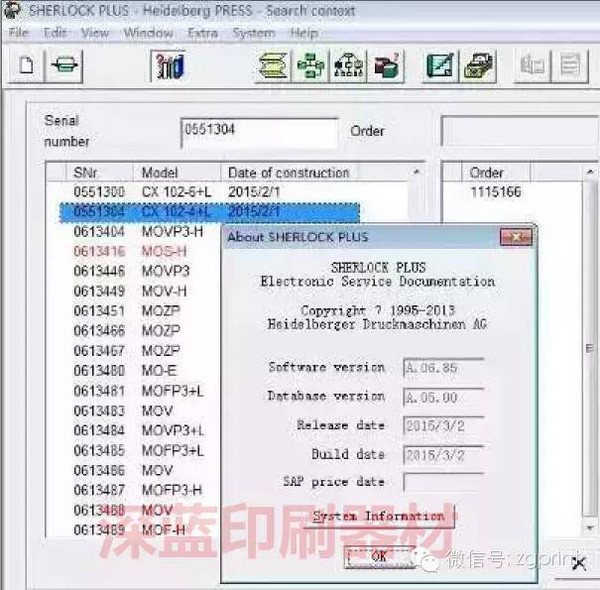Click the Build date field

pos(444,455)
